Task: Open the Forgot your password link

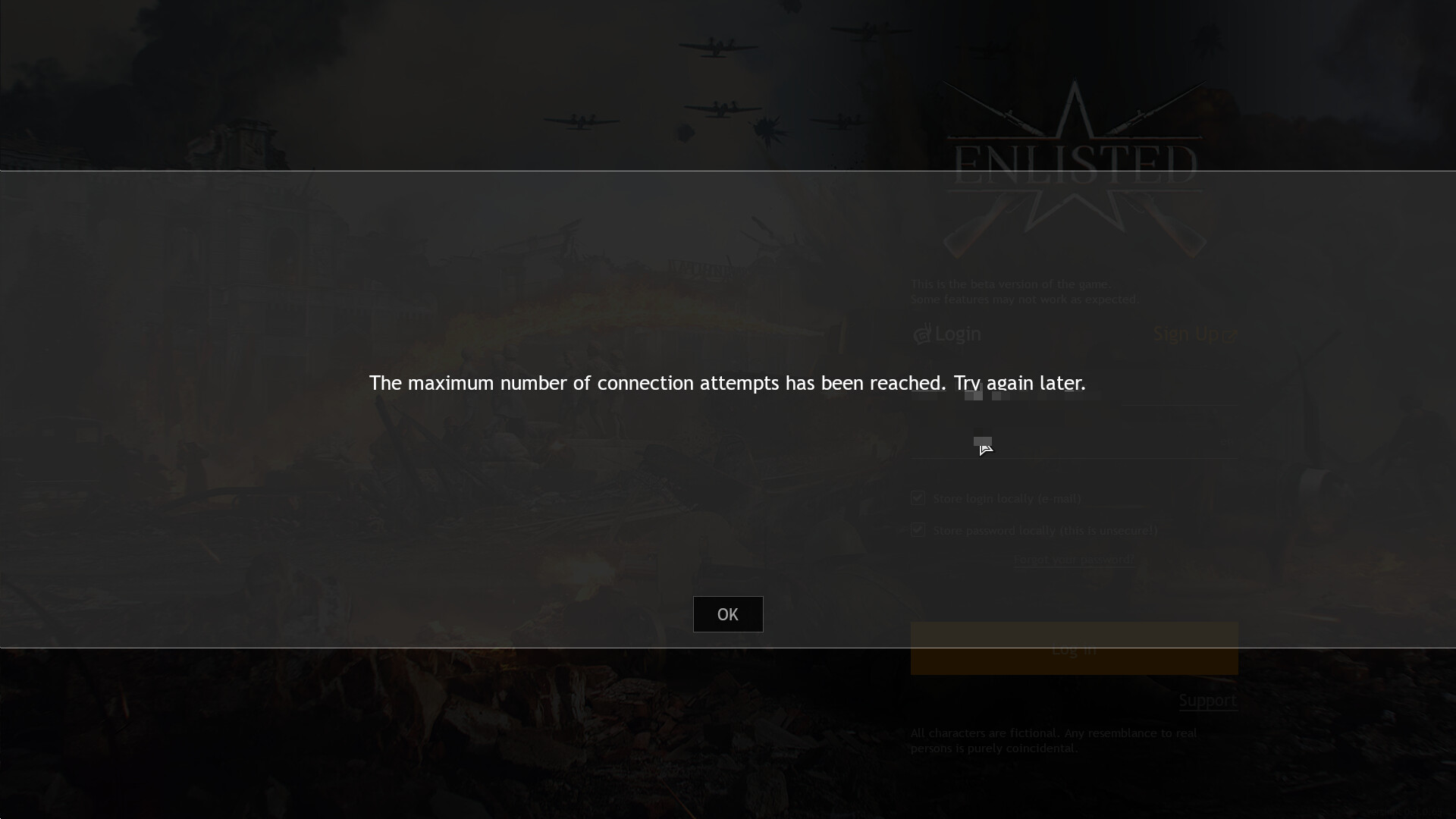Action: point(1074,560)
